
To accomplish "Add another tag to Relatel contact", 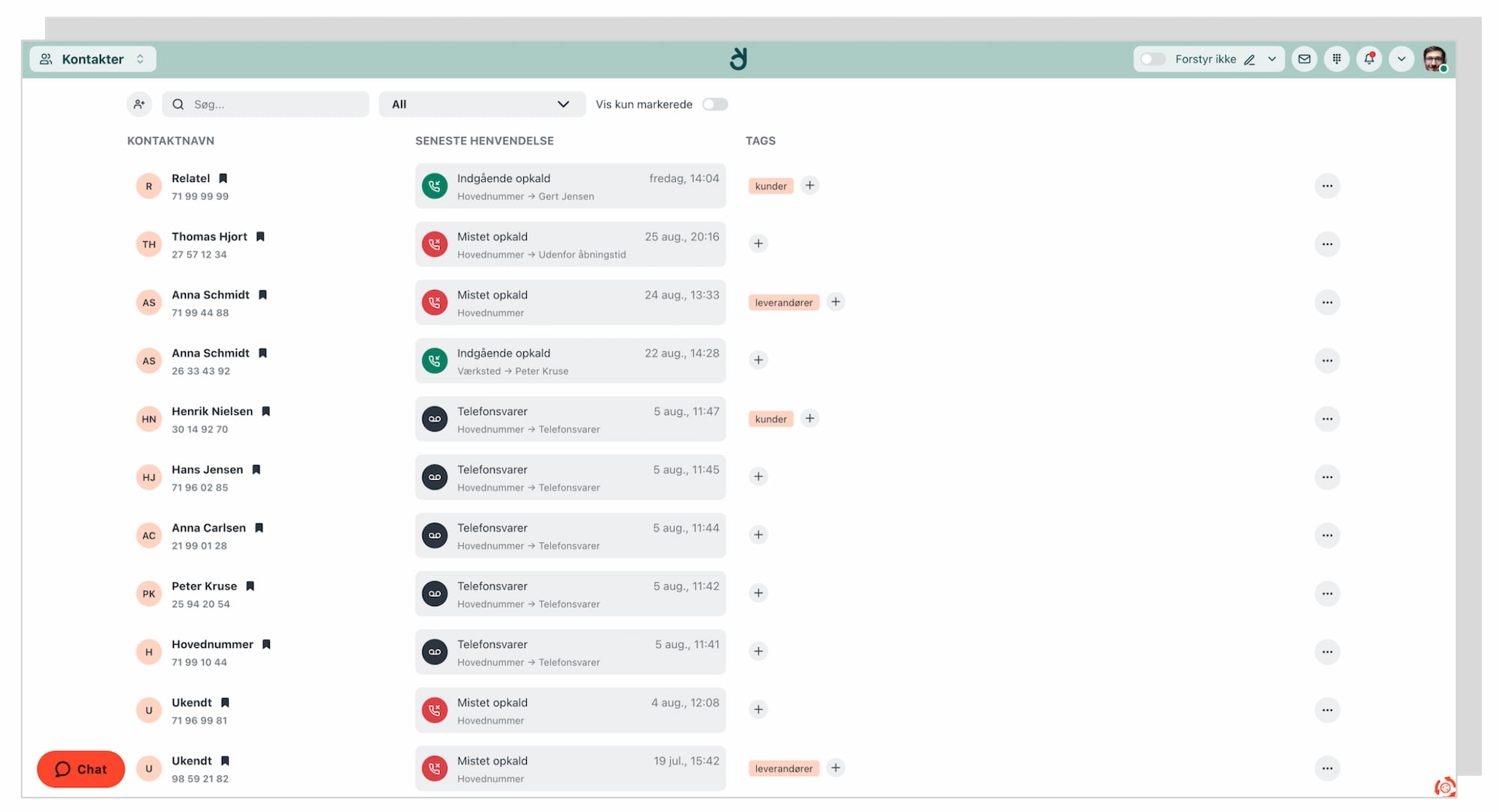I will pyautogui.click(x=809, y=185).
